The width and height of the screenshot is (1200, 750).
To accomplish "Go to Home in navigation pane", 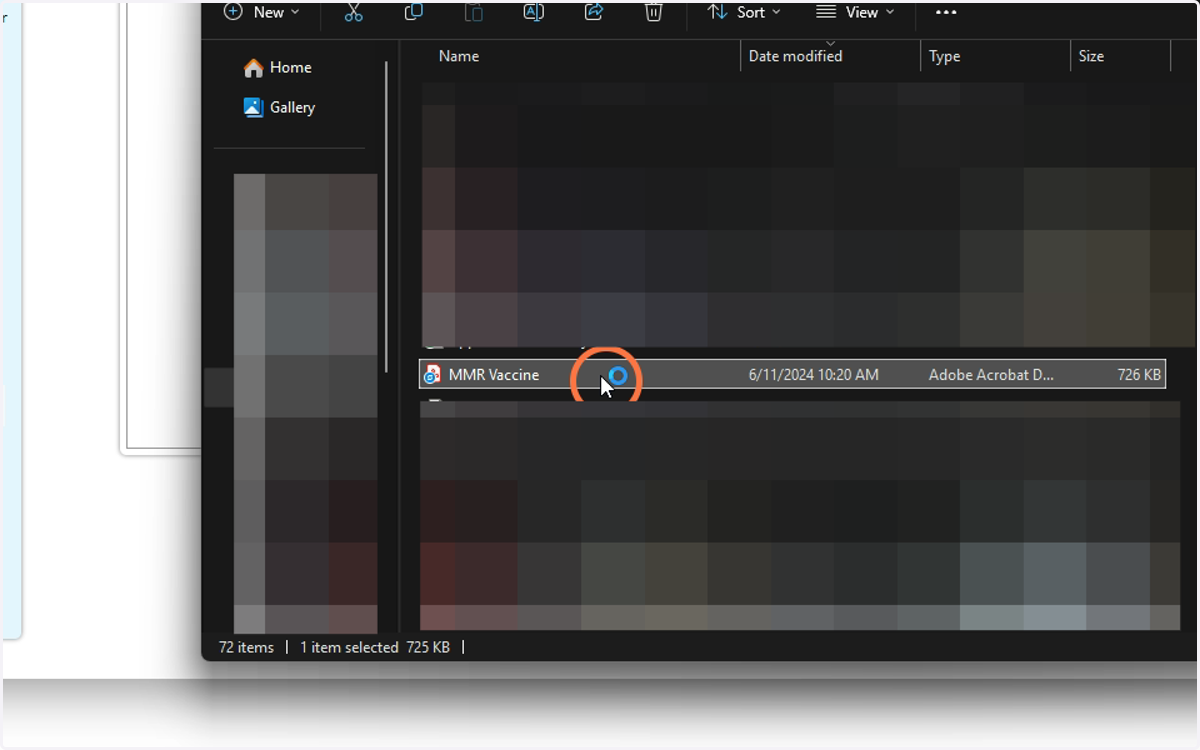I will [278, 67].
